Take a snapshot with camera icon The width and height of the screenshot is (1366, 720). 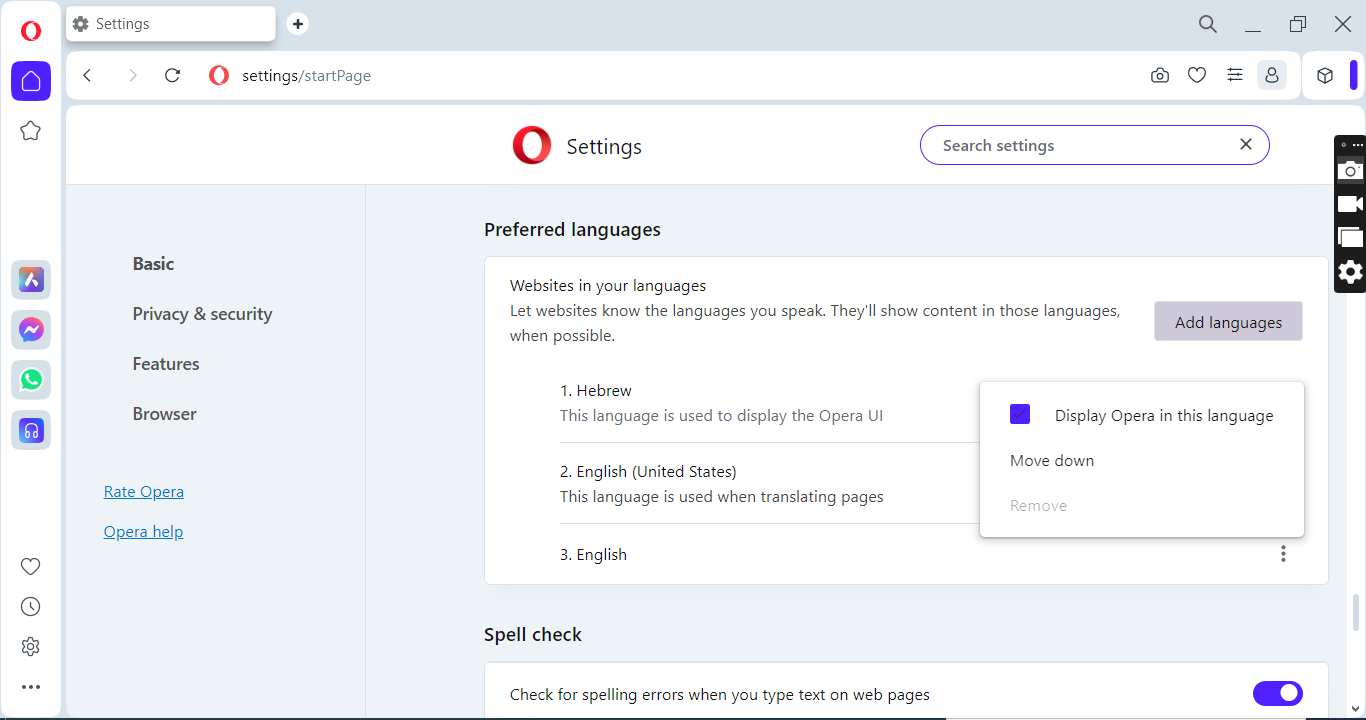pyautogui.click(x=1160, y=75)
